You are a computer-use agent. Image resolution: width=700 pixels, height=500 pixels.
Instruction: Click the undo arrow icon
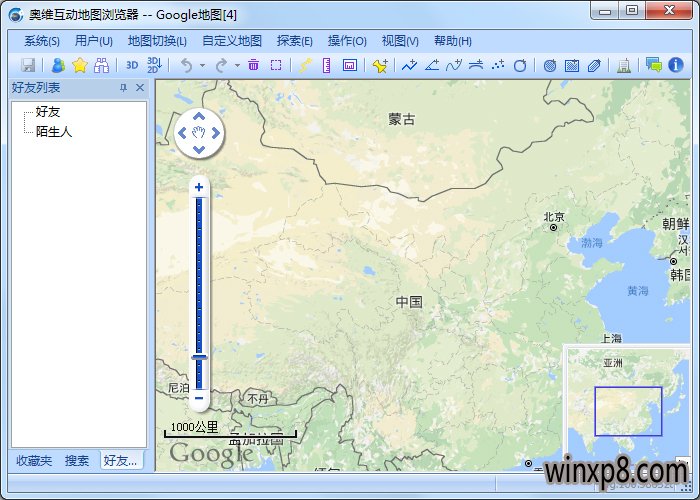[187, 65]
